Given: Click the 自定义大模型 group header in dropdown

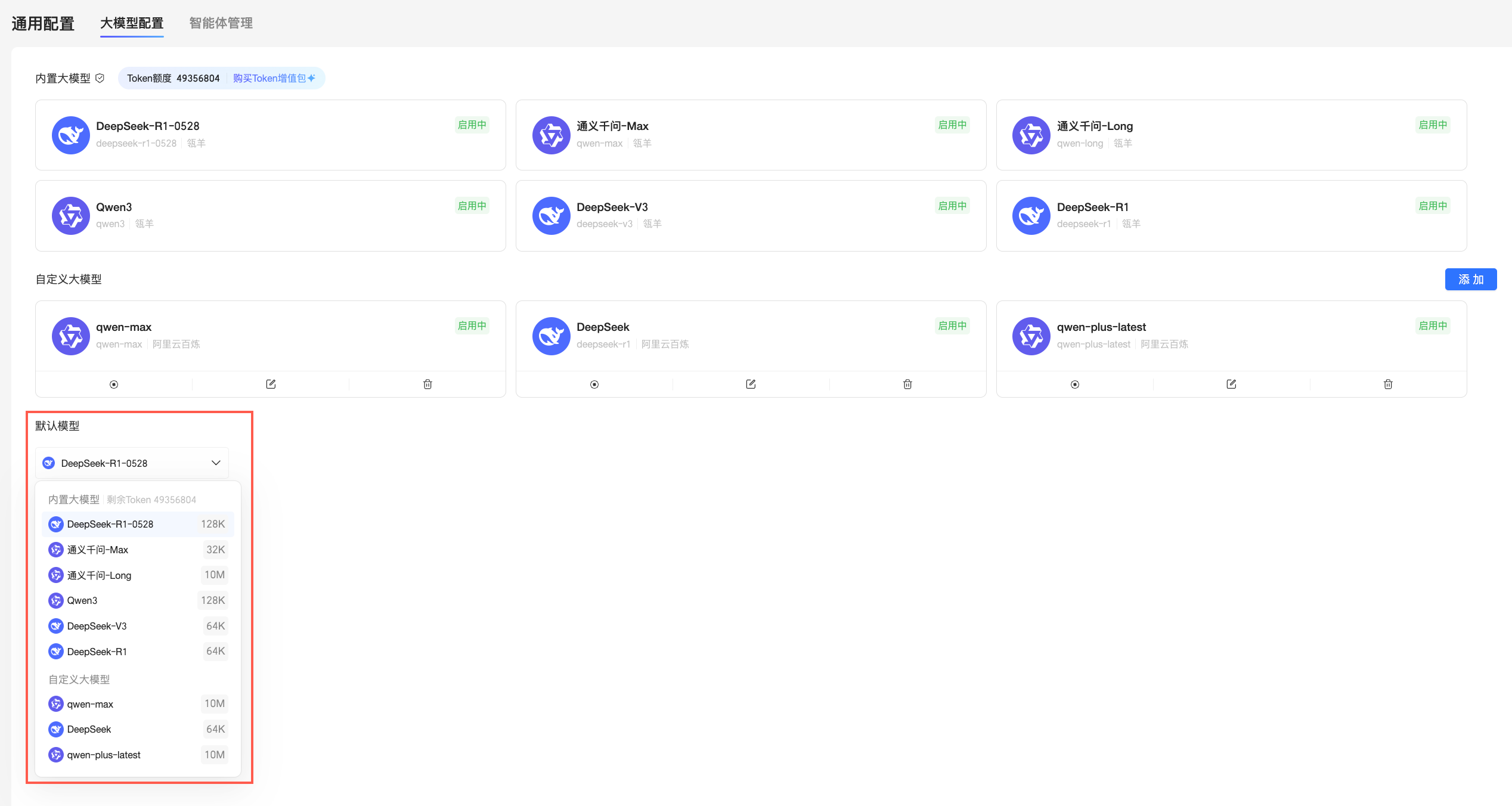Looking at the screenshot, I should [79, 680].
